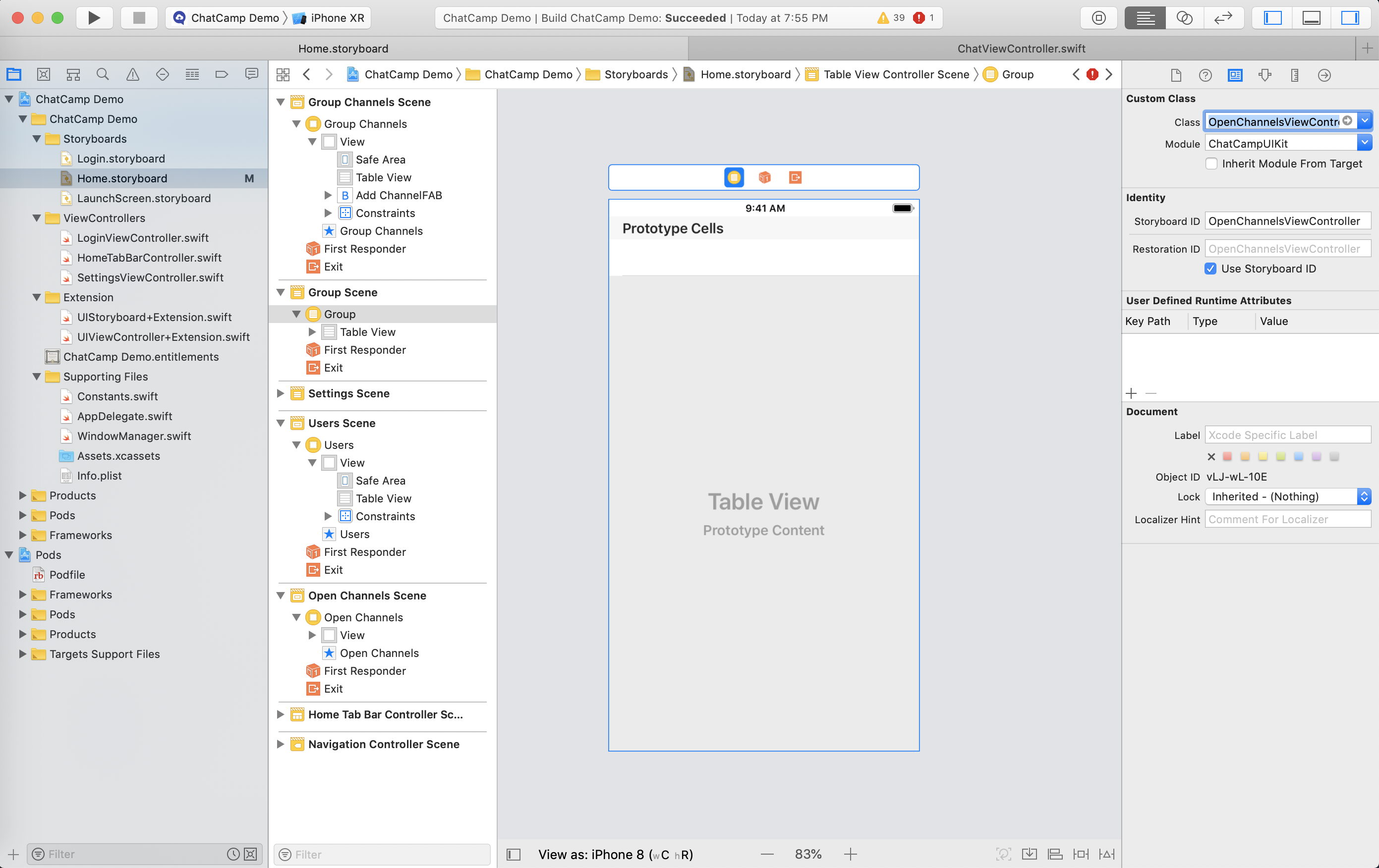Expand the Settings Scene
Image resolution: width=1379 pixels, height=868 pixels.
point(281,393)
